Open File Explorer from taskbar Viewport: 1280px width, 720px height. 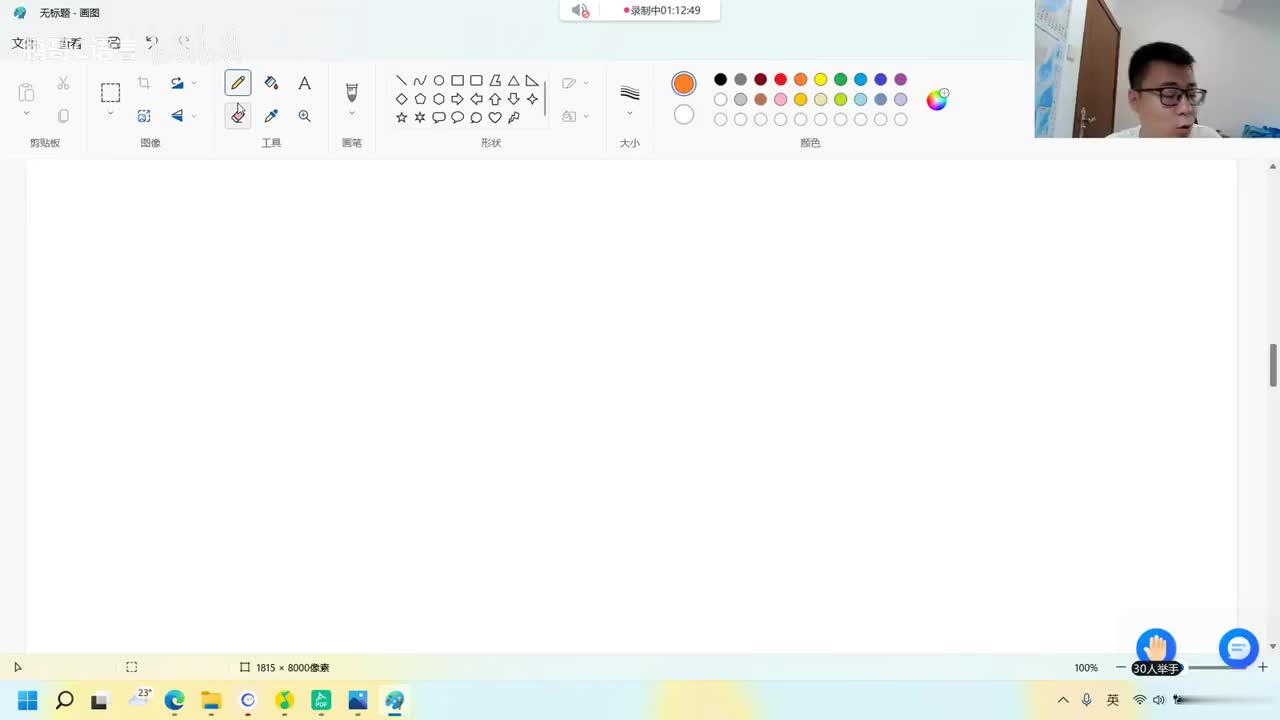[x=211, y=700]
